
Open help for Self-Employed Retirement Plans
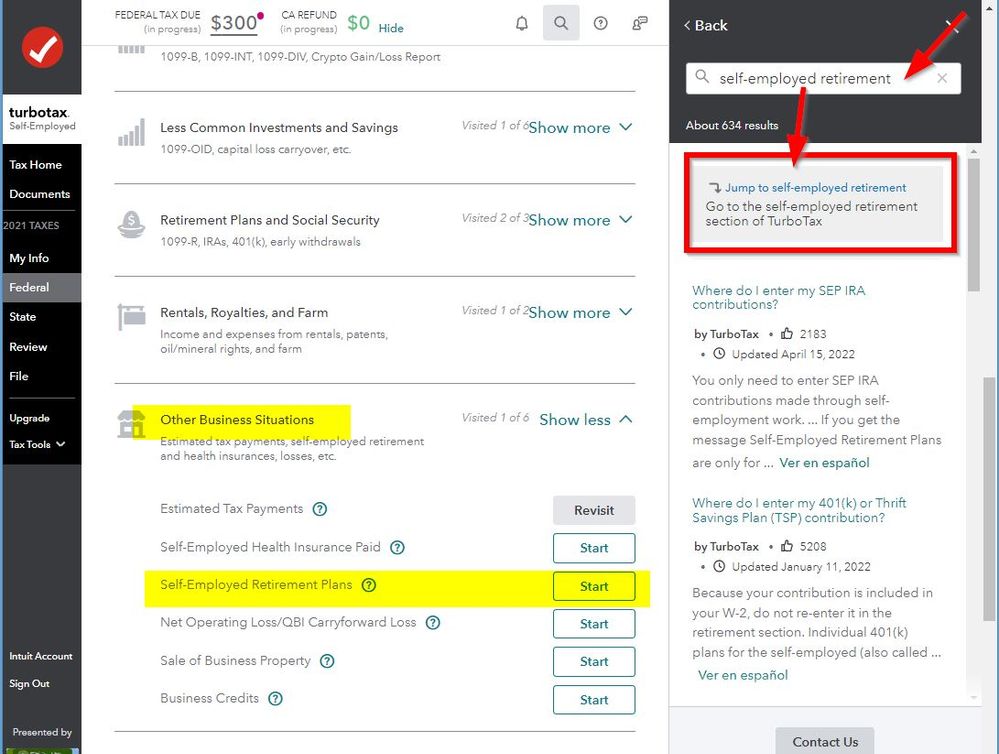point(369,585)
